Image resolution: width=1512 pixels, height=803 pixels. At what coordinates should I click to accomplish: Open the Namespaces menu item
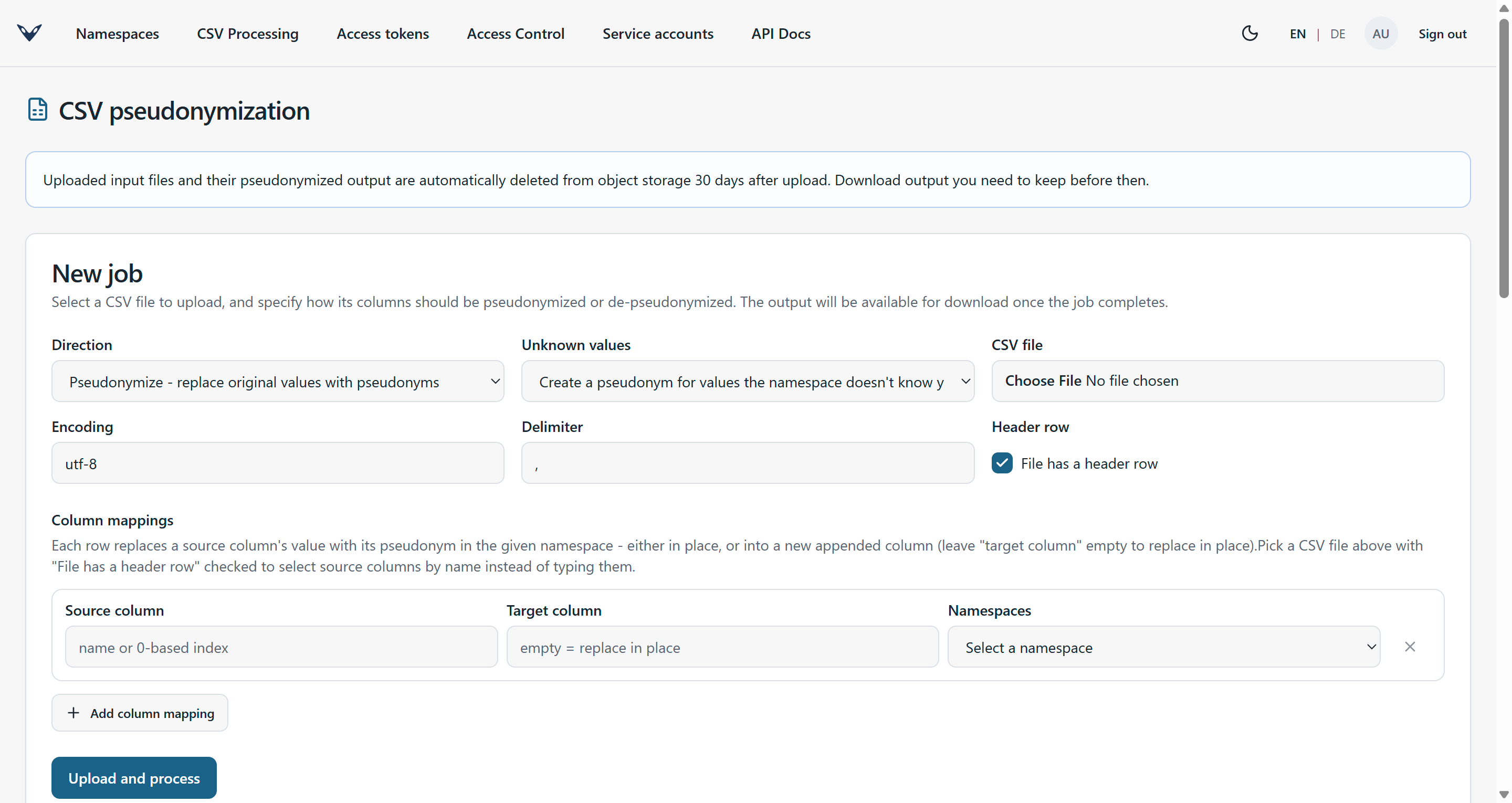tap(118, 34)
